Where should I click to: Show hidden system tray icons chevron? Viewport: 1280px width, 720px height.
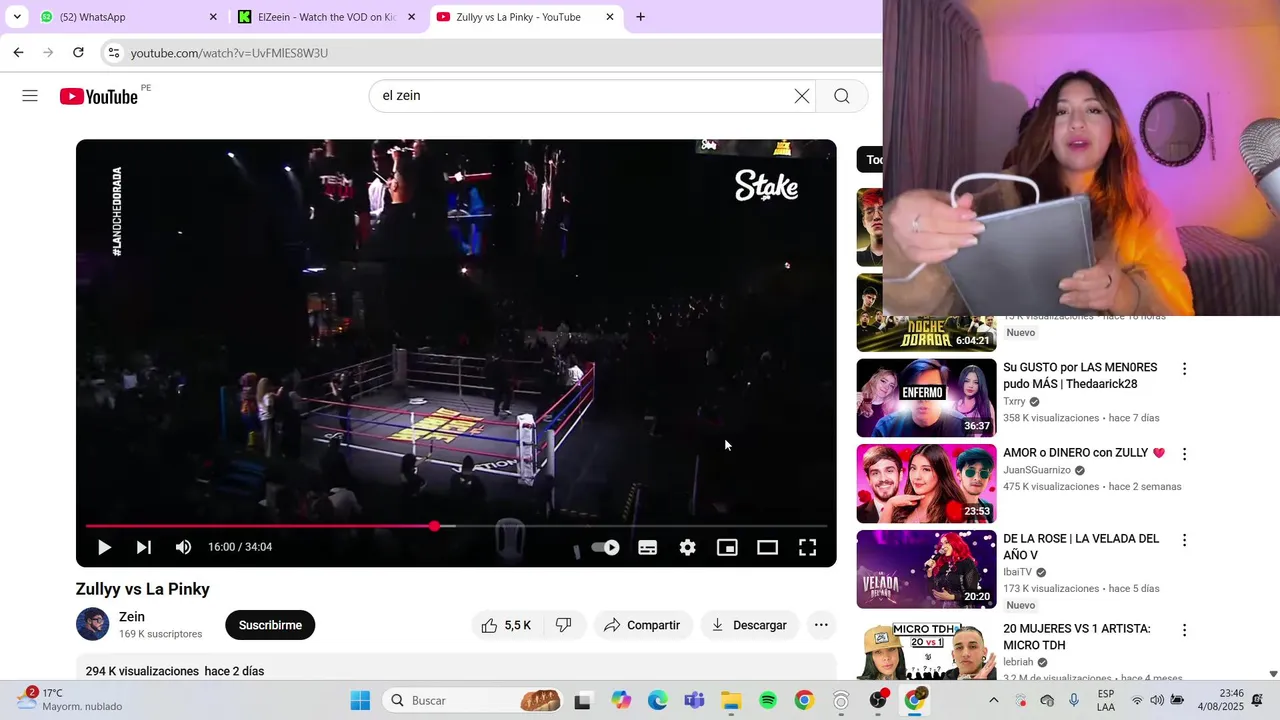(x=993, y=701)
